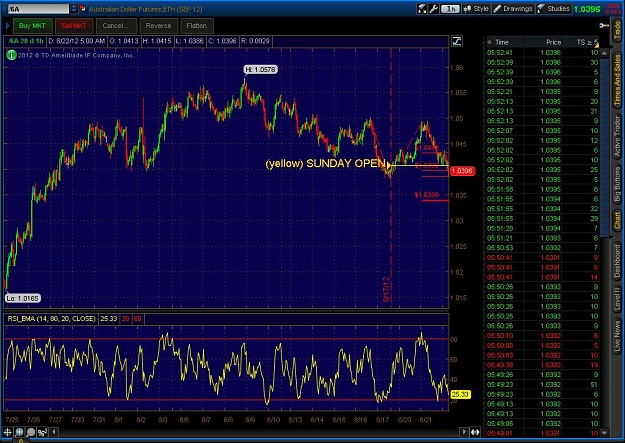Click the Time column header
The width and height of the screenshot is (625, 443).
501,42
